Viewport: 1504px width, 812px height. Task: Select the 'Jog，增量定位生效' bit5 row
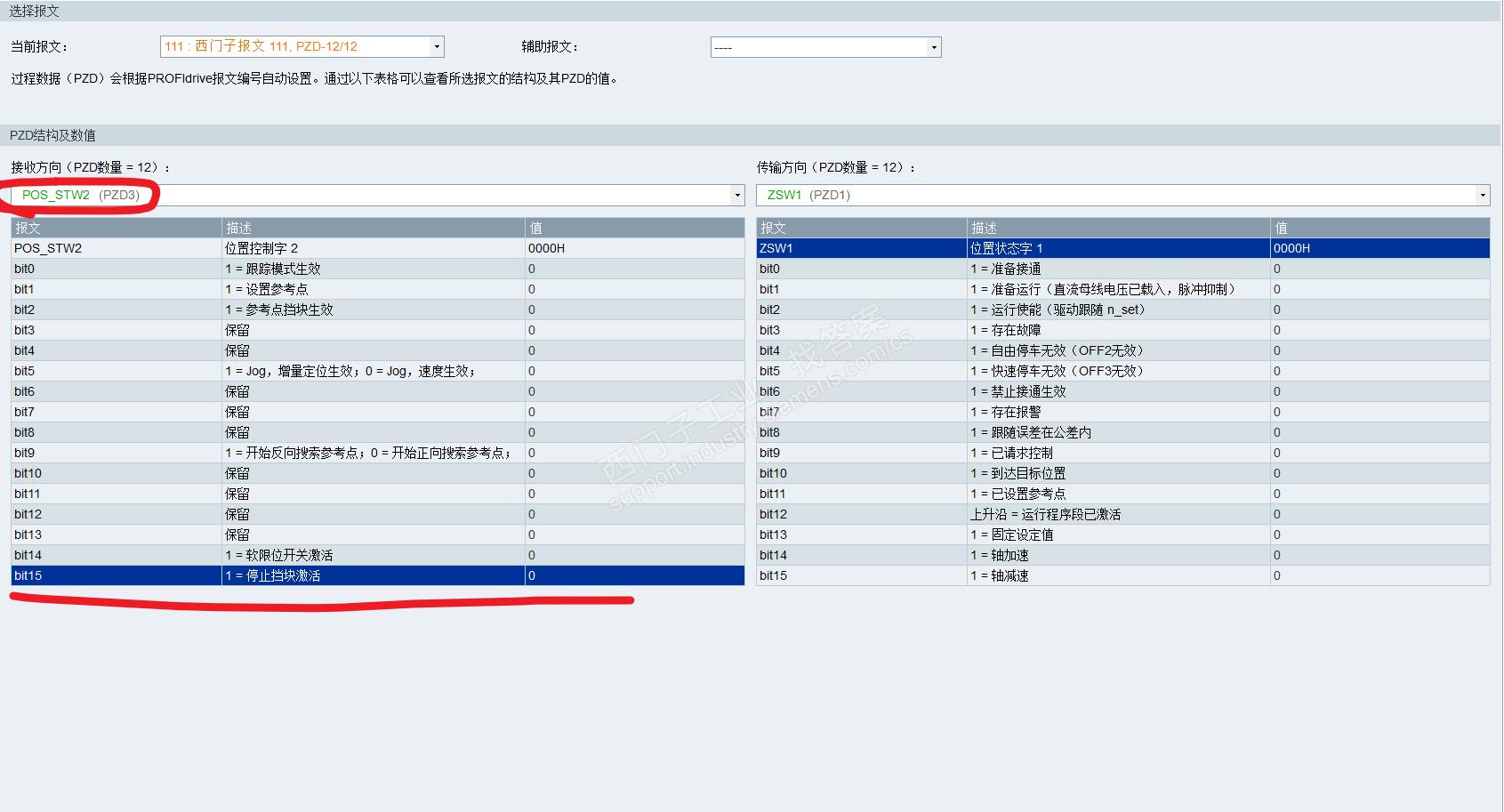pyautogui.click(x=378, y=371)
